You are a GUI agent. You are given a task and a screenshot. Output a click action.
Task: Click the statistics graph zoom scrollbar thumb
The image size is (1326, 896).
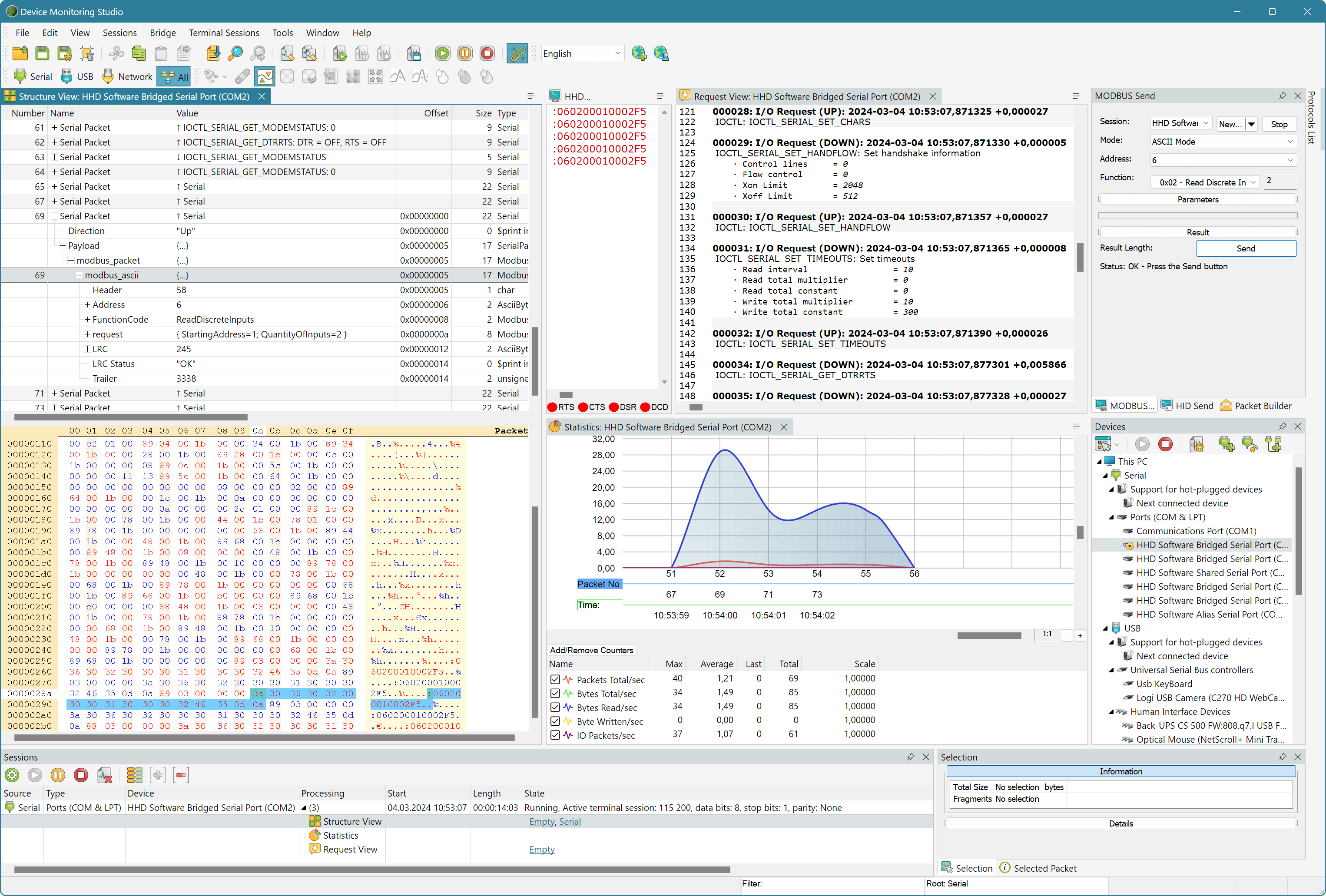click(989, 635)
